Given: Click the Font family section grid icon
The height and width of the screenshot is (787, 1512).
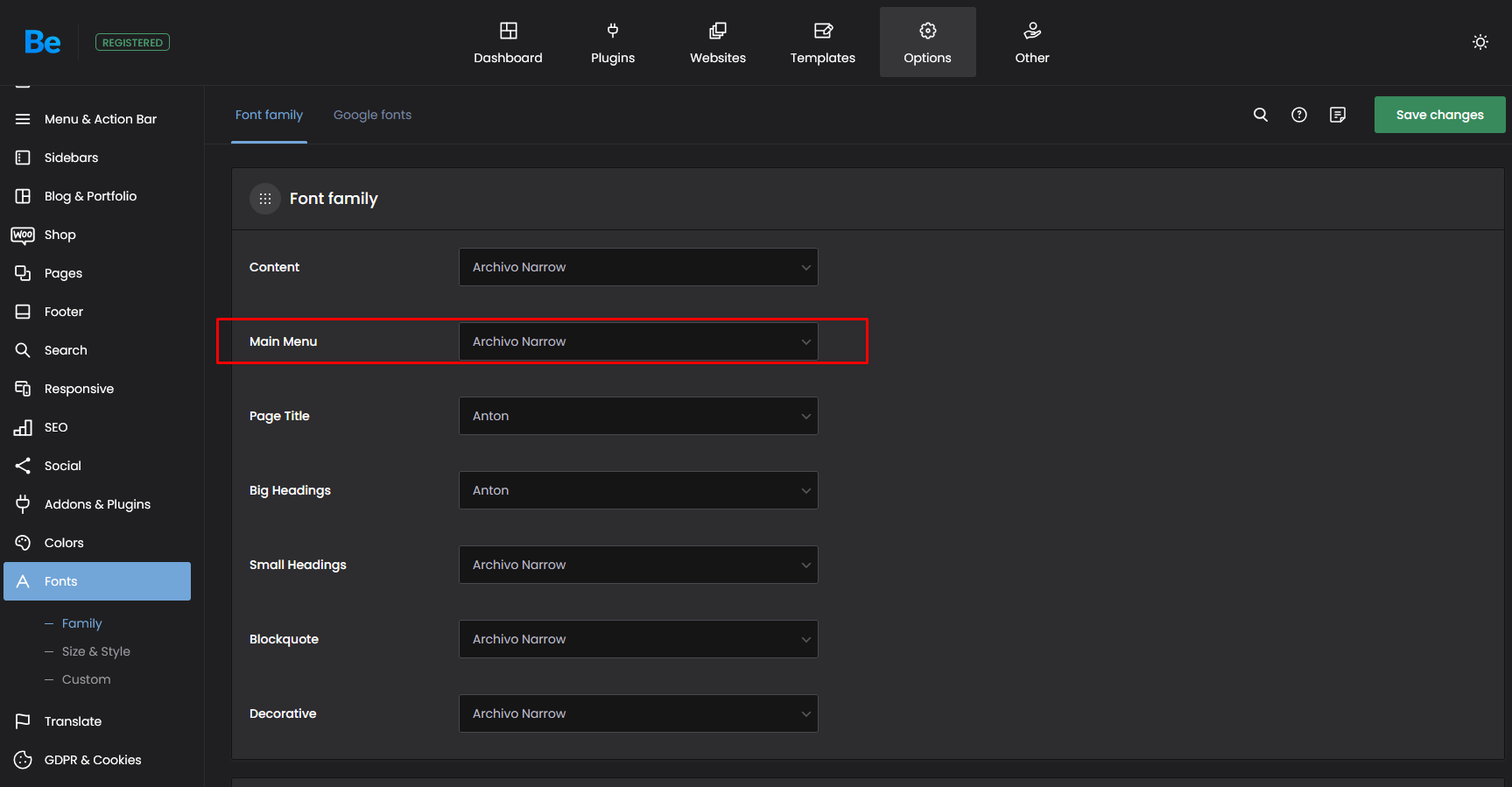Looking at the screenshot, I should [265, 199].
